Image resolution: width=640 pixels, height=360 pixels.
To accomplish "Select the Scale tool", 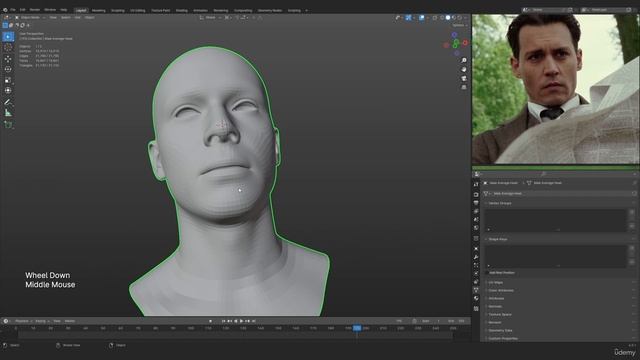I will 8,80.
